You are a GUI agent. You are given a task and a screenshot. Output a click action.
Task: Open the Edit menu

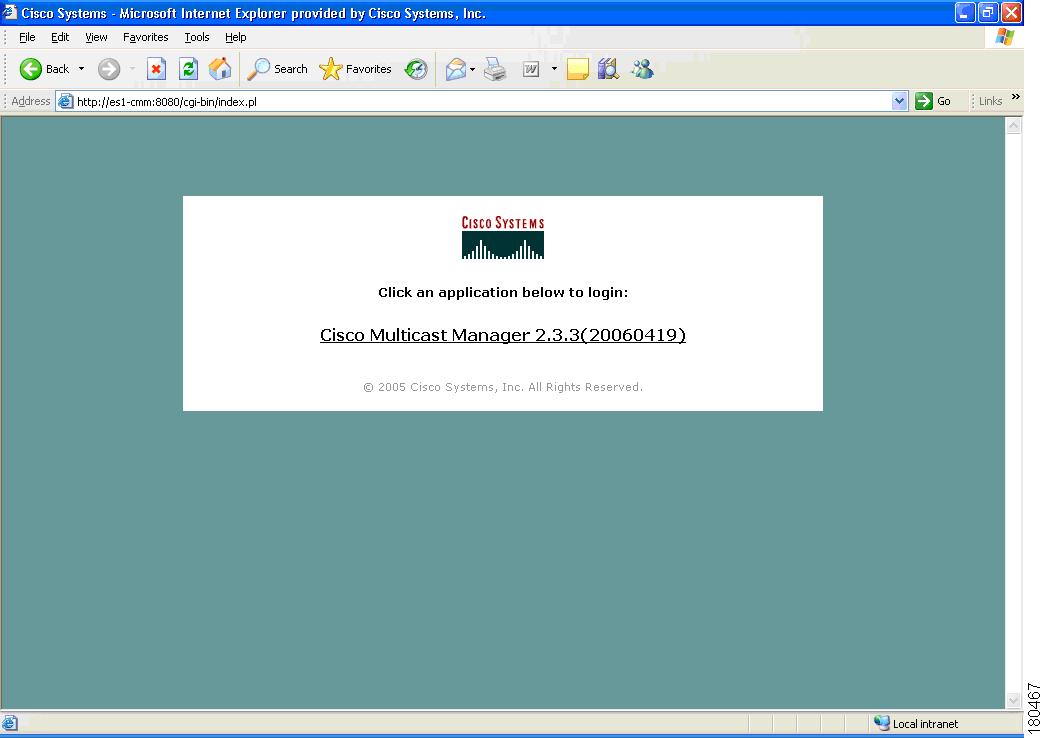coord(60,37)
